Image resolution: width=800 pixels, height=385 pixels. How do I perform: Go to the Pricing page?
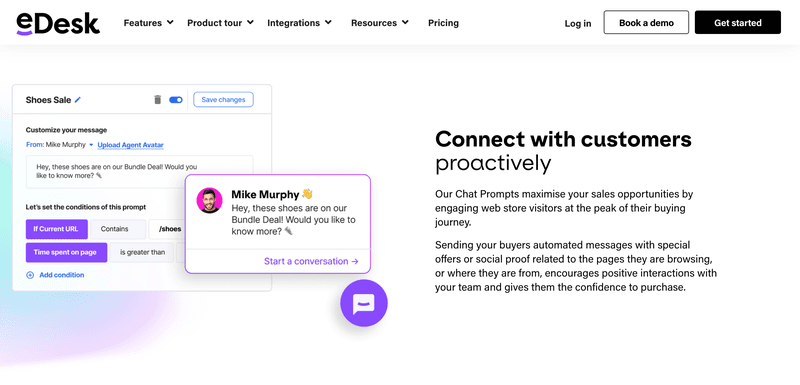(443, 23)
